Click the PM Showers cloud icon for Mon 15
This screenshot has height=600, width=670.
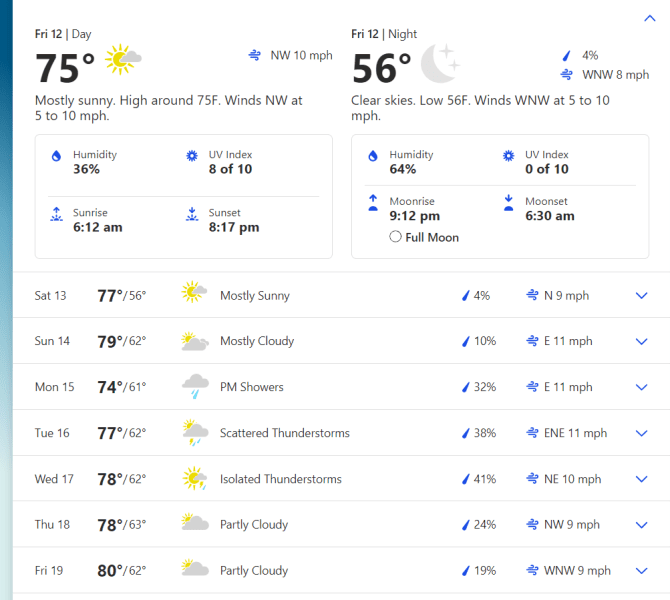click(x=195, y=386)
